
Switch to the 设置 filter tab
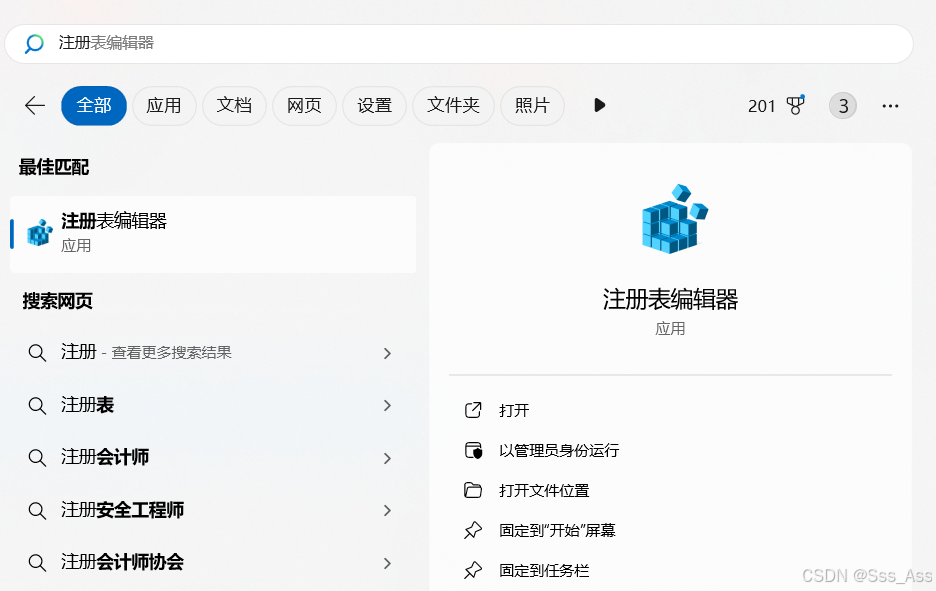pyautogui.click(x=374, y=106)
